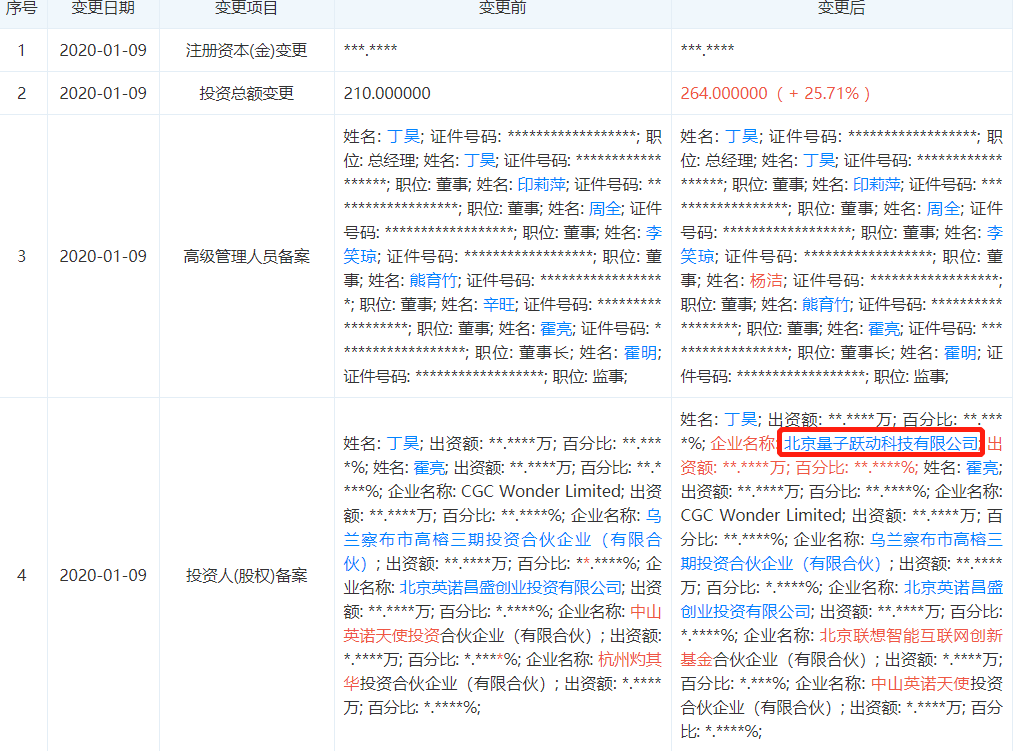Open 辛旺 director link in 变更前 column
The width and height of the screenshot is (1024, 751).
(499, 304)
